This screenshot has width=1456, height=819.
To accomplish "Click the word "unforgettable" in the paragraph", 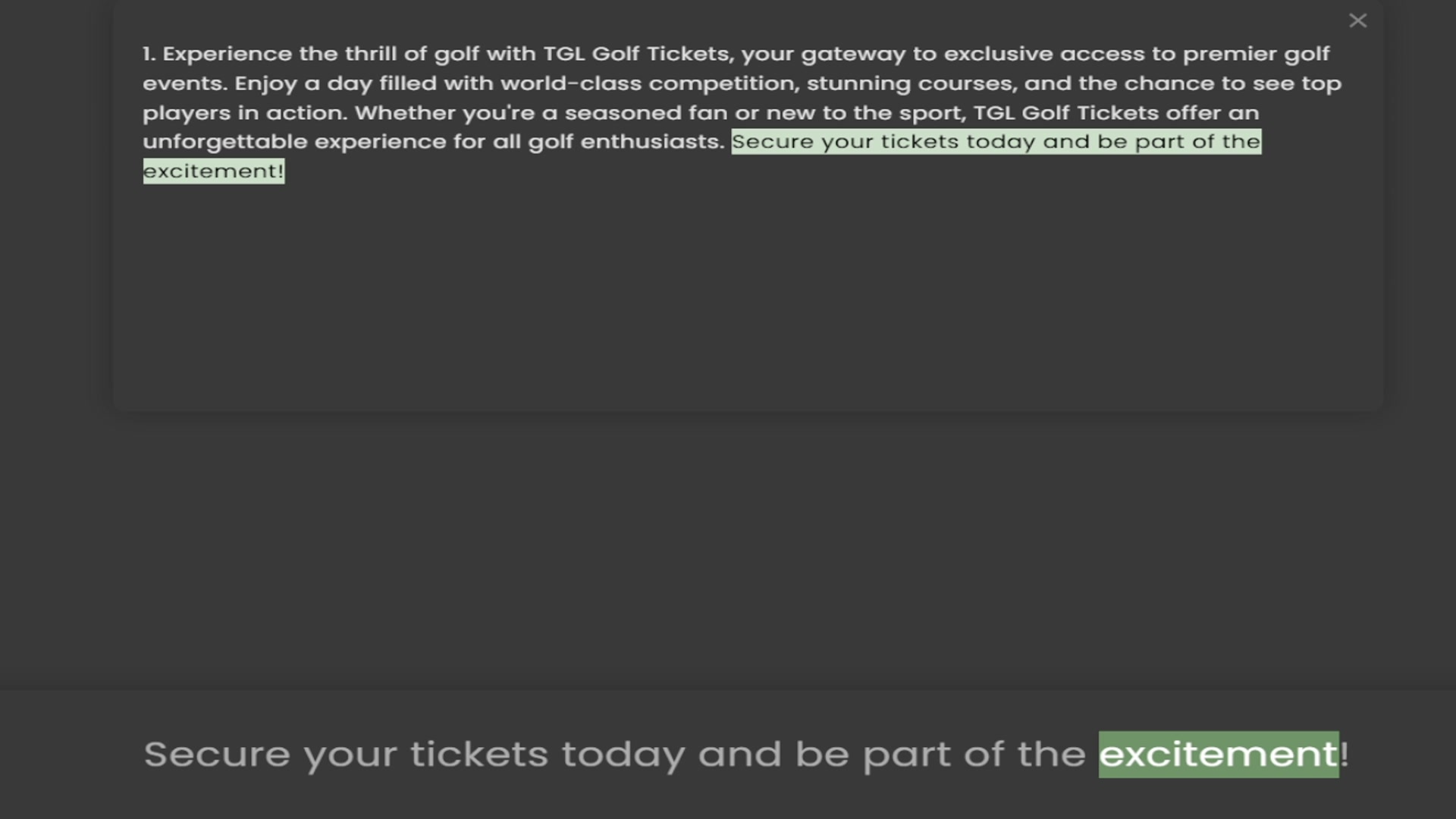I will click(x=224, y=142).
